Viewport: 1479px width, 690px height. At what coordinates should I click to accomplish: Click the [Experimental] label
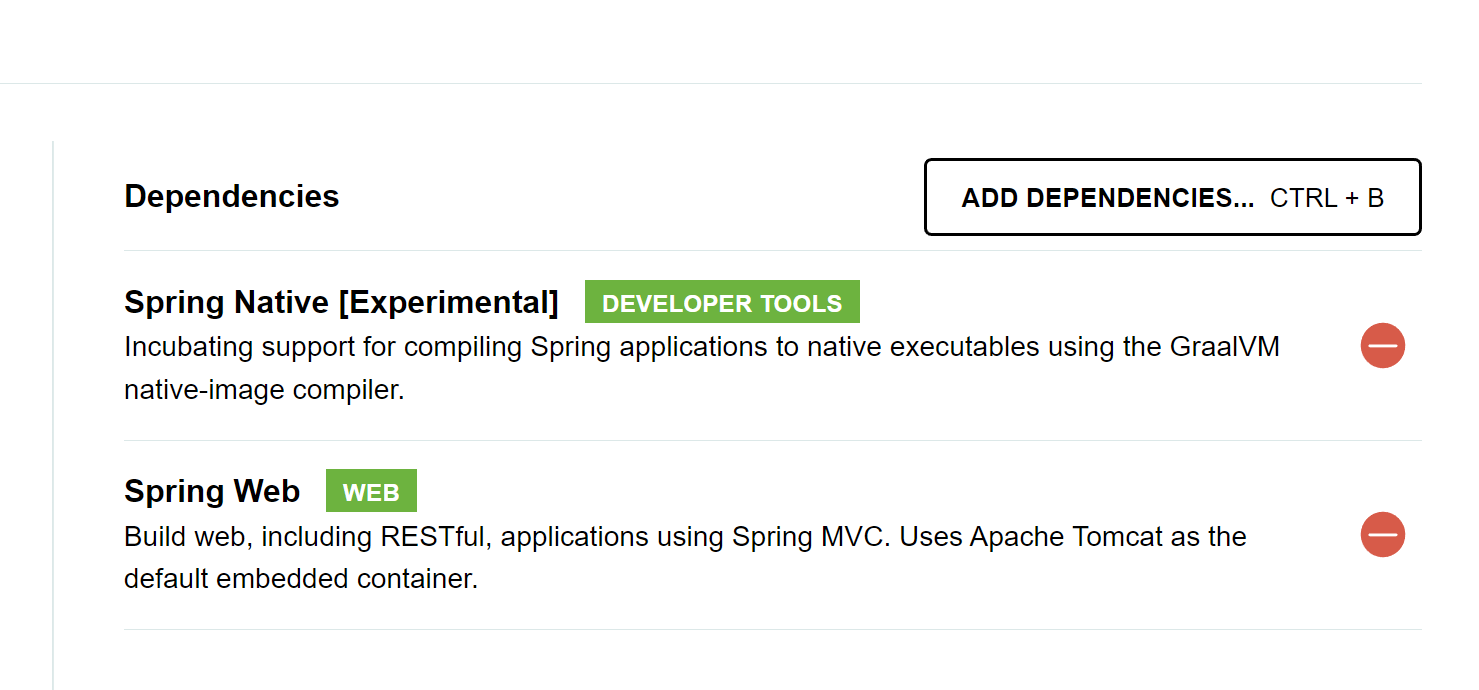[x=448, y=302]
